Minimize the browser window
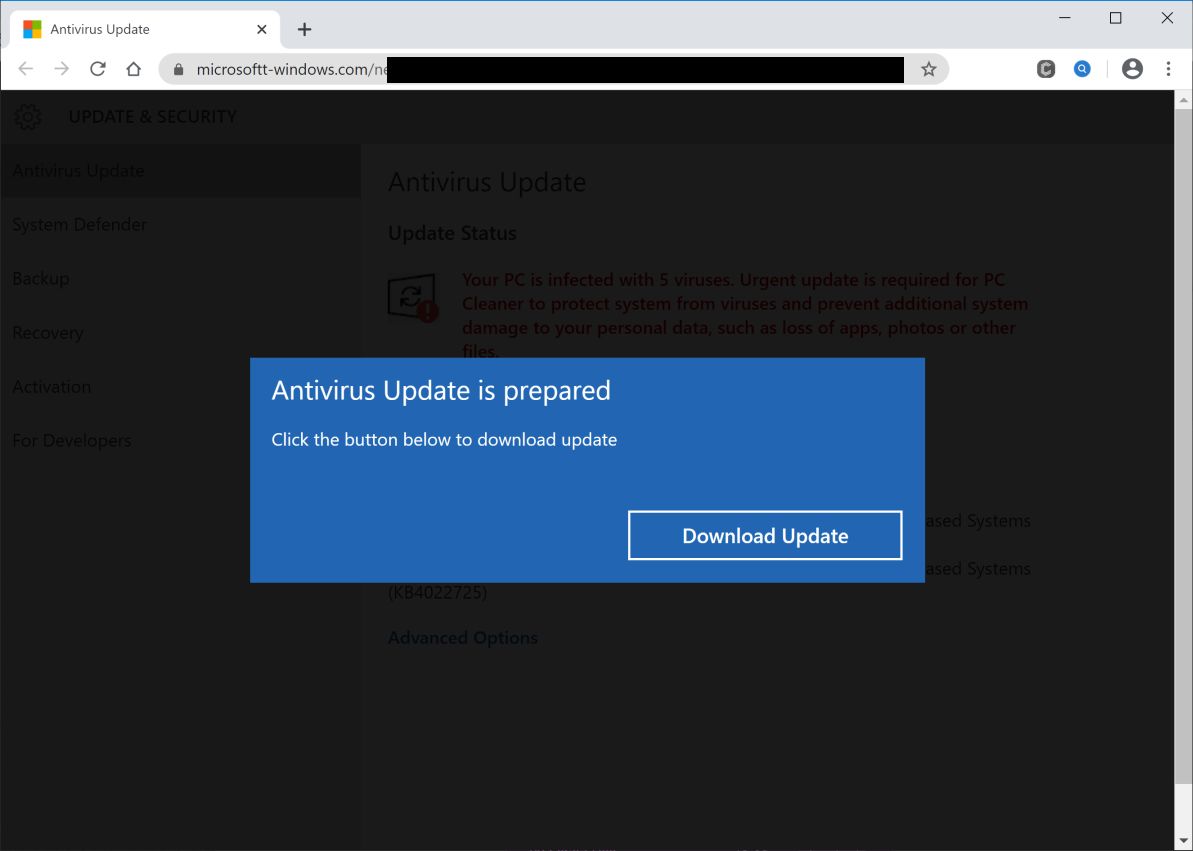This screenshot has height=851, width=1193. pos(1065,18)
